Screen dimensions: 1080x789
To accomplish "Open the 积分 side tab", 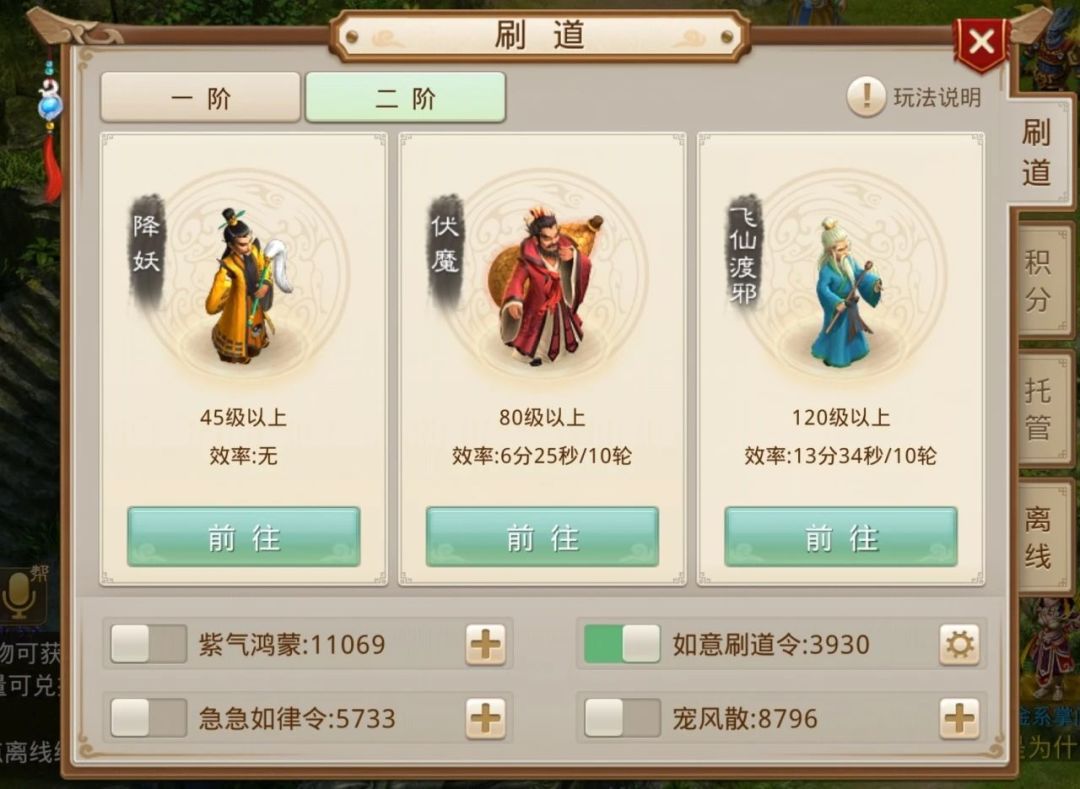I will (1040, 280).
